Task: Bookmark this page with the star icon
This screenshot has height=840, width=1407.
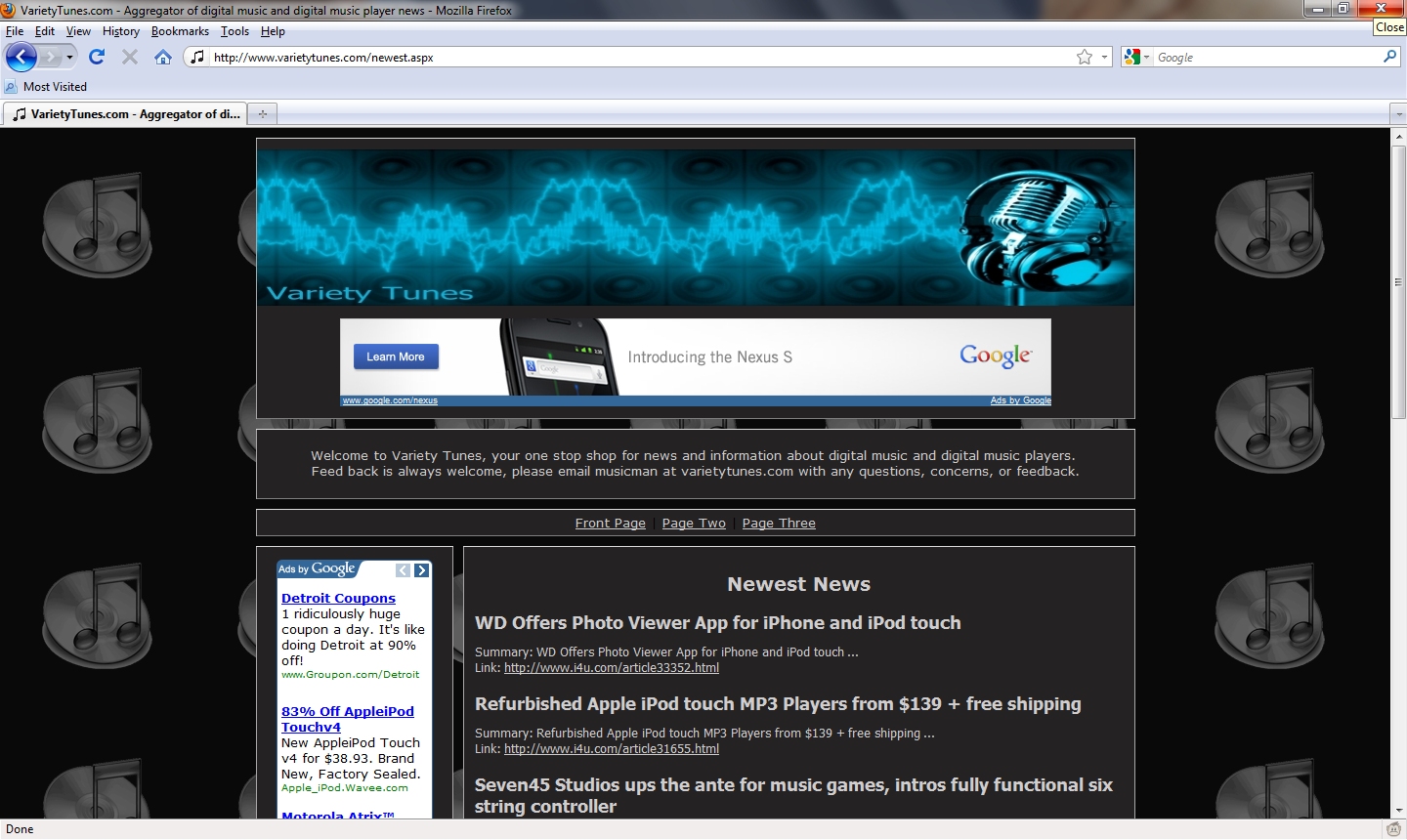Action: (x=1085, y=58)
